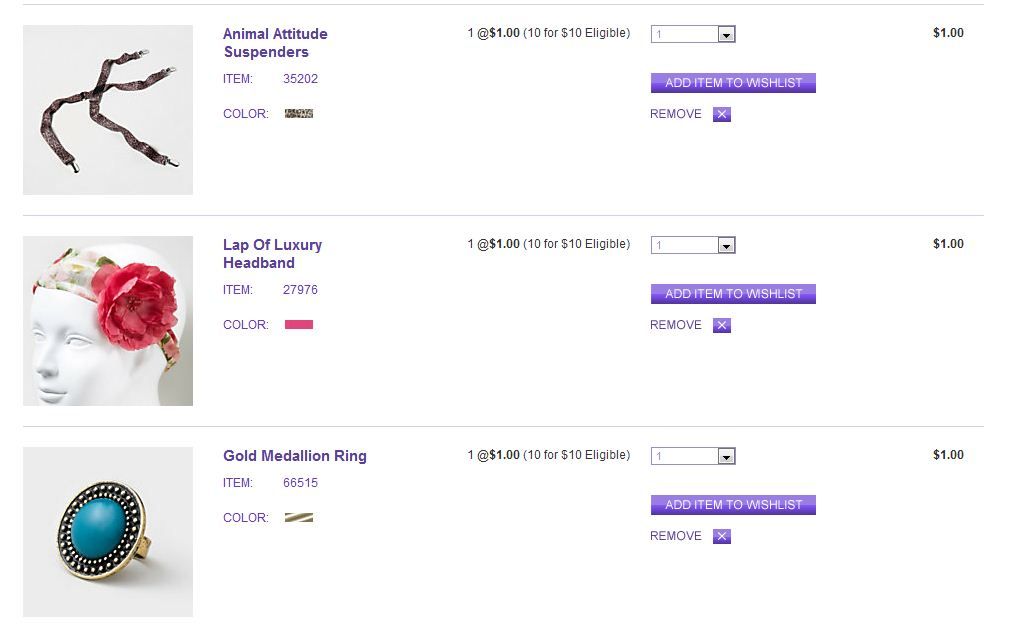Select the pink color swatch for headband
1010x637 pixels.
click(299, 325)
